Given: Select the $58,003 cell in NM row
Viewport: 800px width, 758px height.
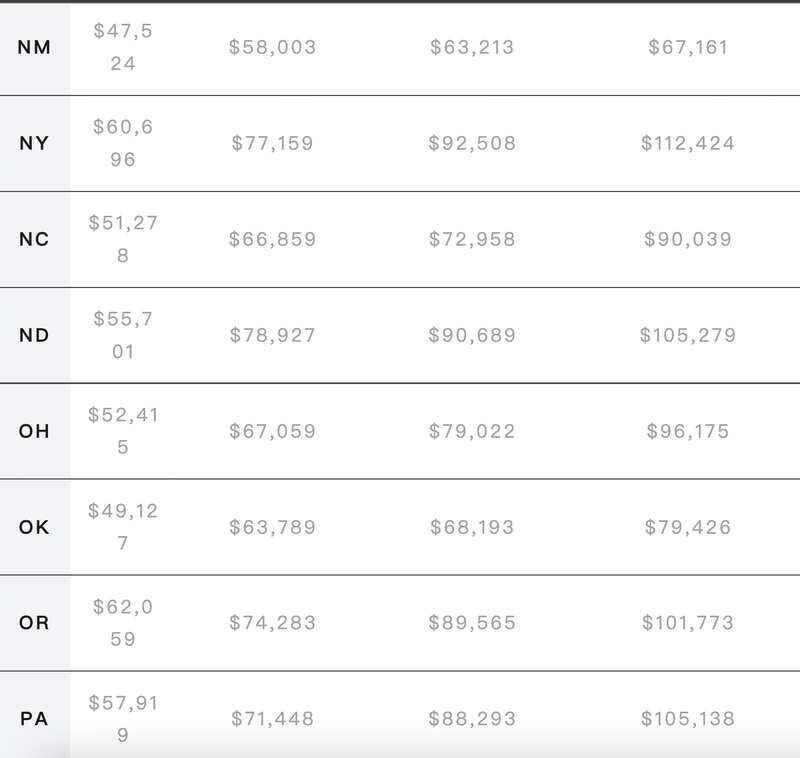Looking at the screenshot, I should pos(272,47).
